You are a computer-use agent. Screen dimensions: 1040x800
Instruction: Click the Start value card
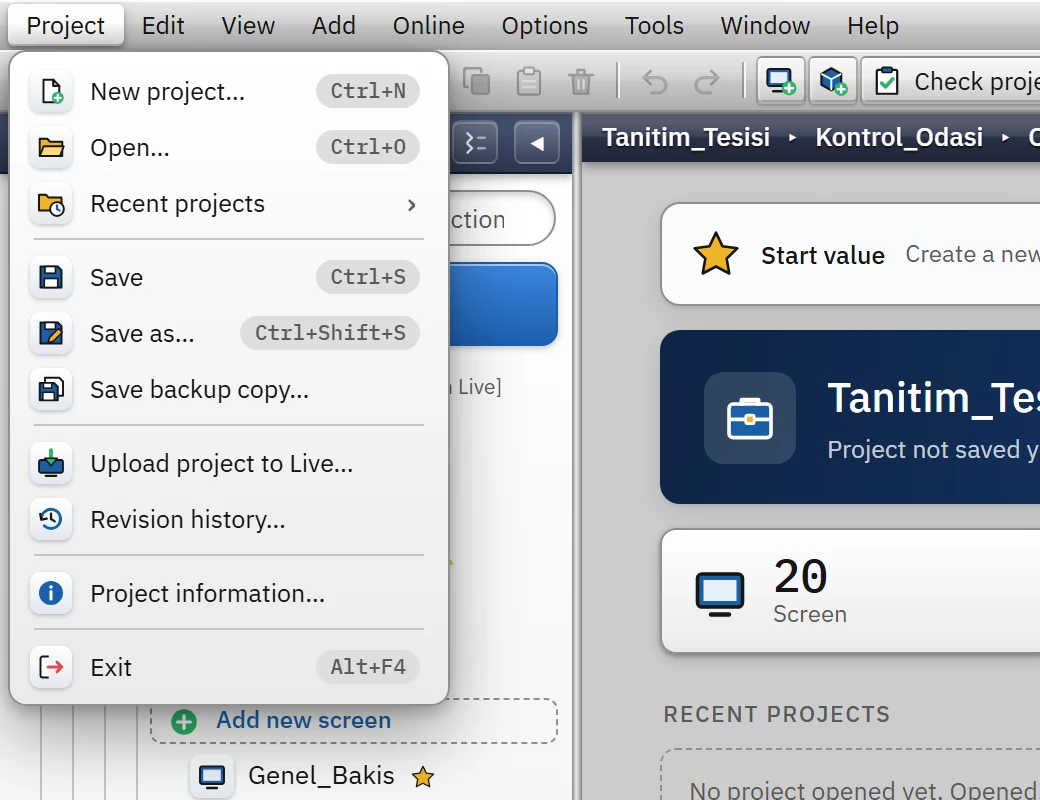point(851,254)
